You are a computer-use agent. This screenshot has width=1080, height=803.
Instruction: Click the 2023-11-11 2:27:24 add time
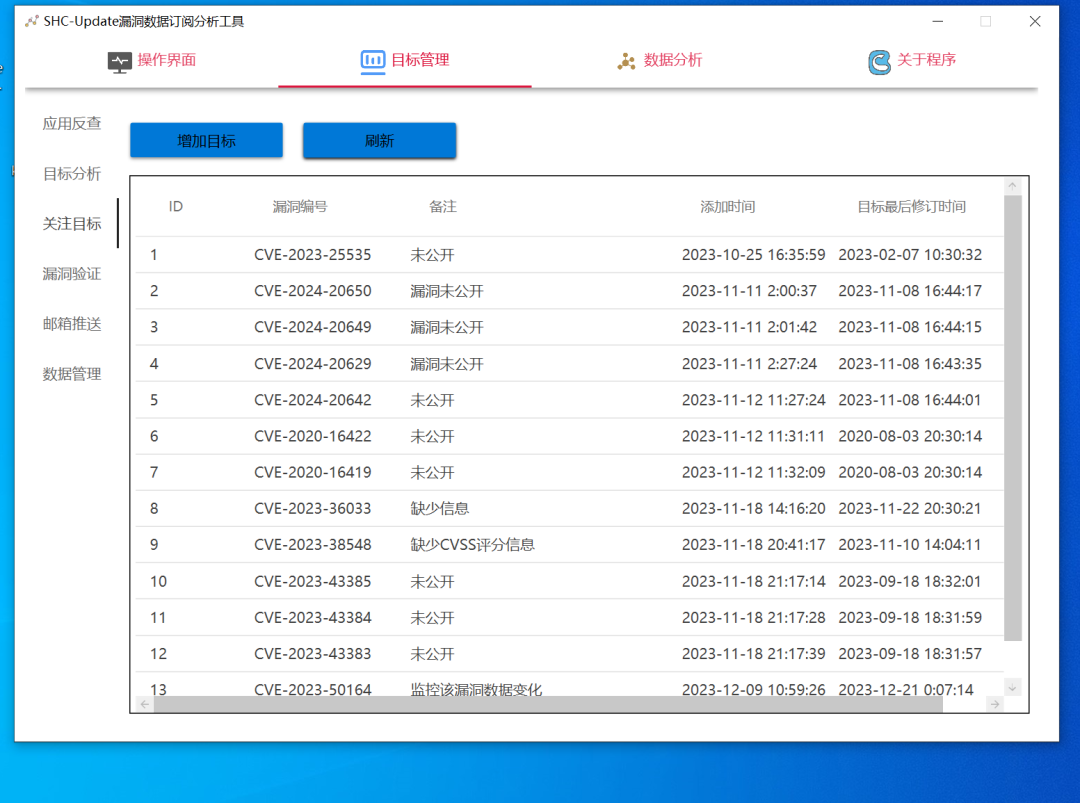coord(749,364)
